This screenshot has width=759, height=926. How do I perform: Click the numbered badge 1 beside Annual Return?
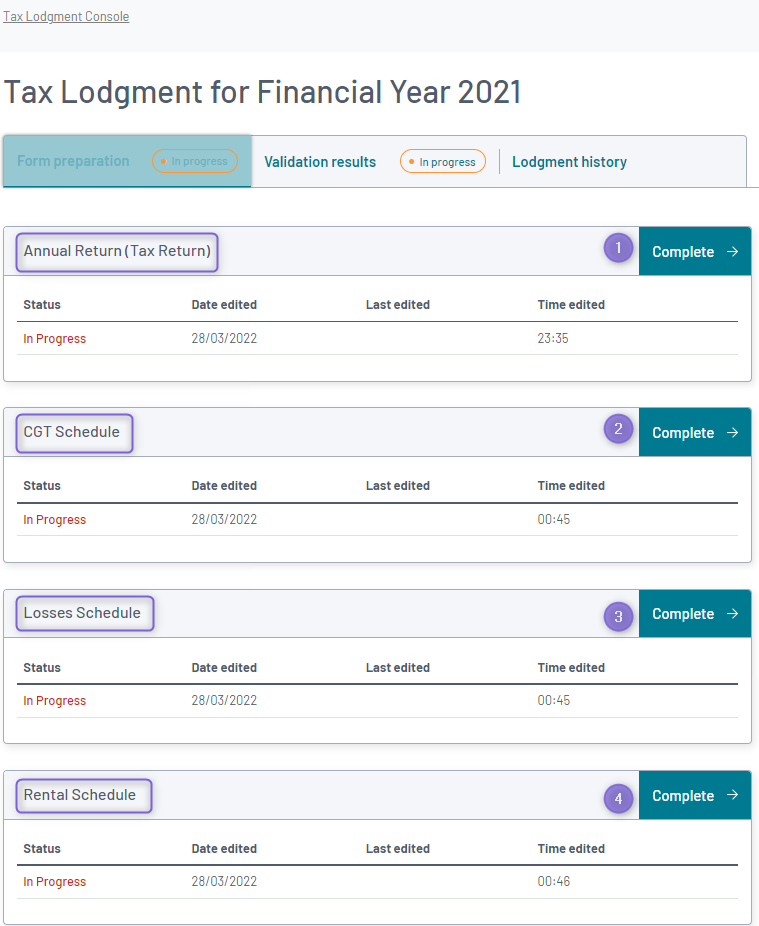[x=618, y=248]
